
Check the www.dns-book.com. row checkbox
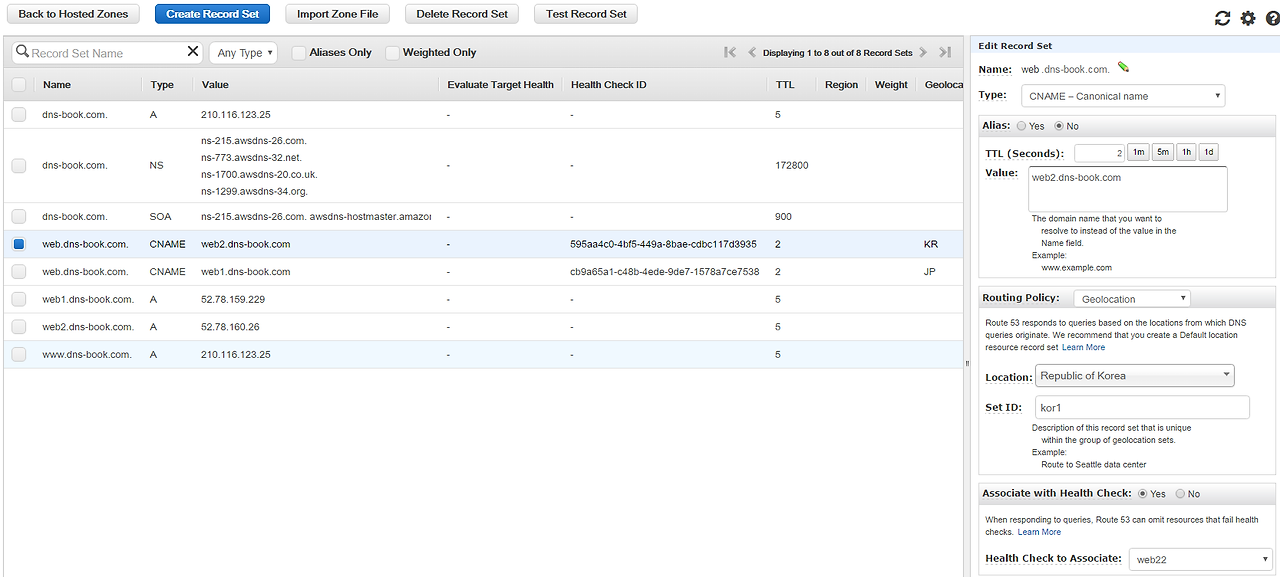click(x=19, y=355)
